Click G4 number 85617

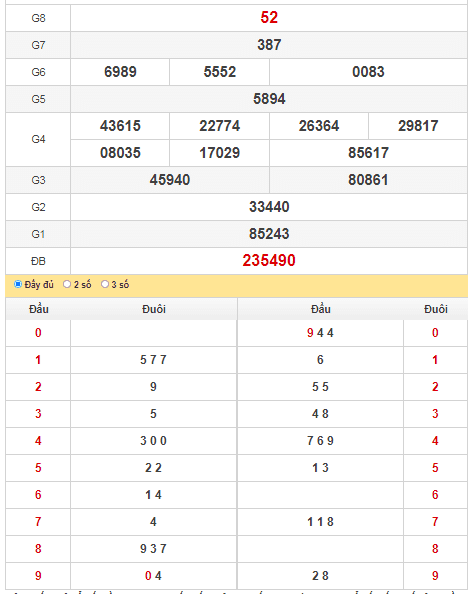tap(368, 153)
